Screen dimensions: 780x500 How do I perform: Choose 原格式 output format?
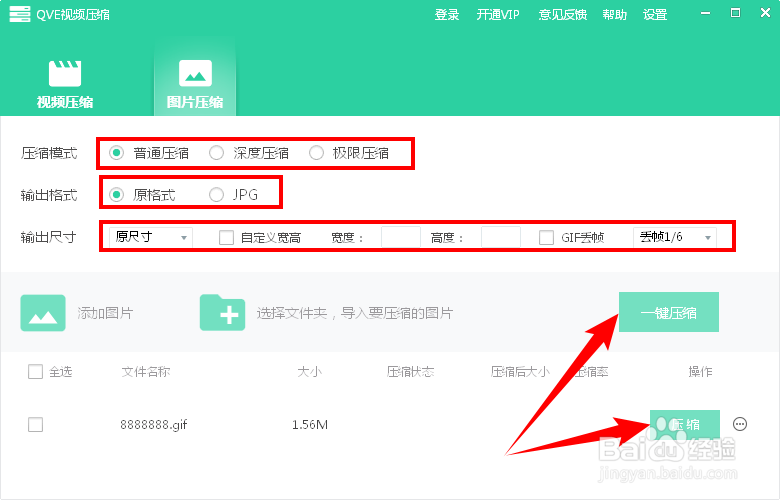pos(116,195)
